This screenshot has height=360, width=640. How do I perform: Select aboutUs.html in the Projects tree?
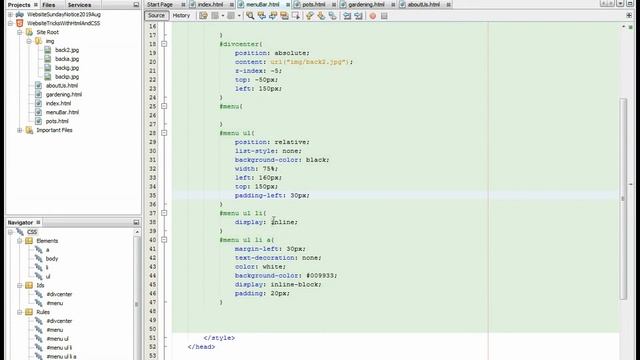(62, 86)
